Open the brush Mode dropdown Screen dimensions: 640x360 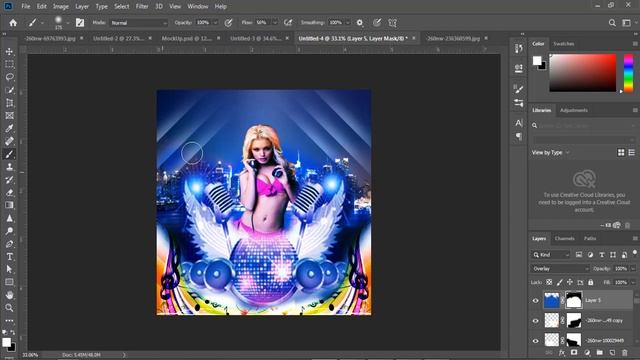[x=139, y=23]
